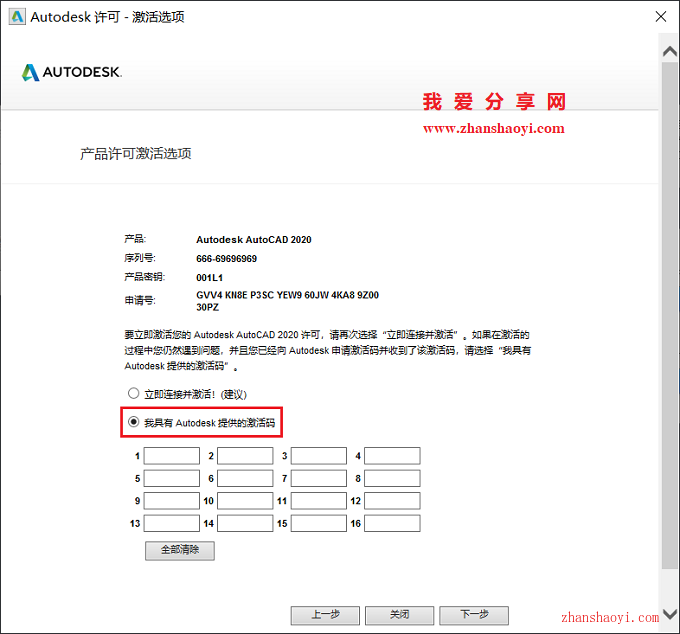Close the Autodesk license window
This screenshot has width=680, height=634.
(660, 16)
